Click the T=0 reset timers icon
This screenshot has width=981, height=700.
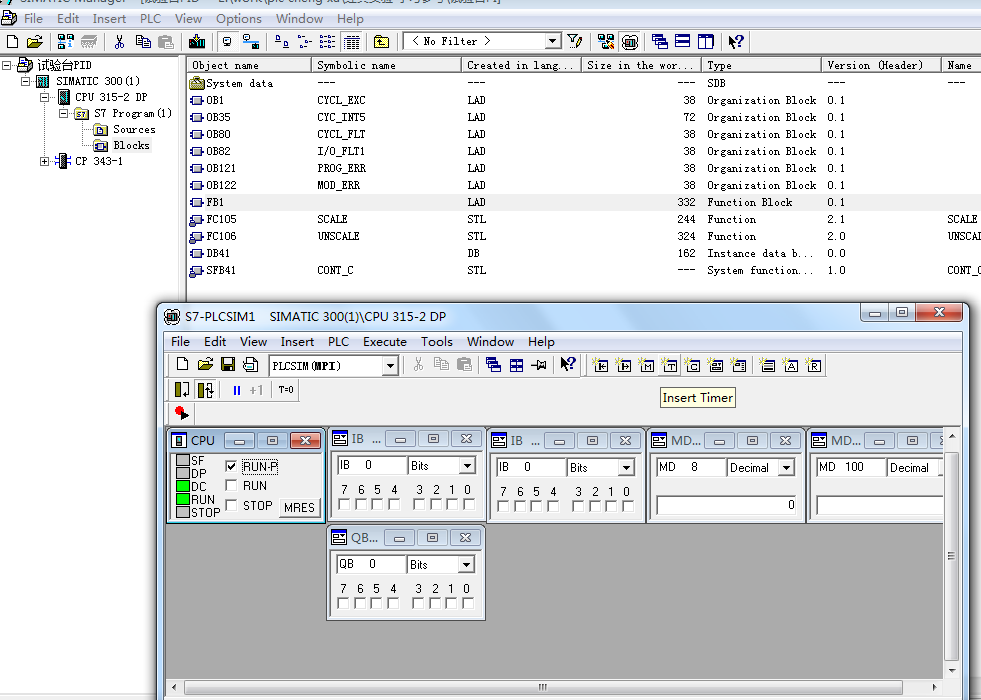point(286,390)
